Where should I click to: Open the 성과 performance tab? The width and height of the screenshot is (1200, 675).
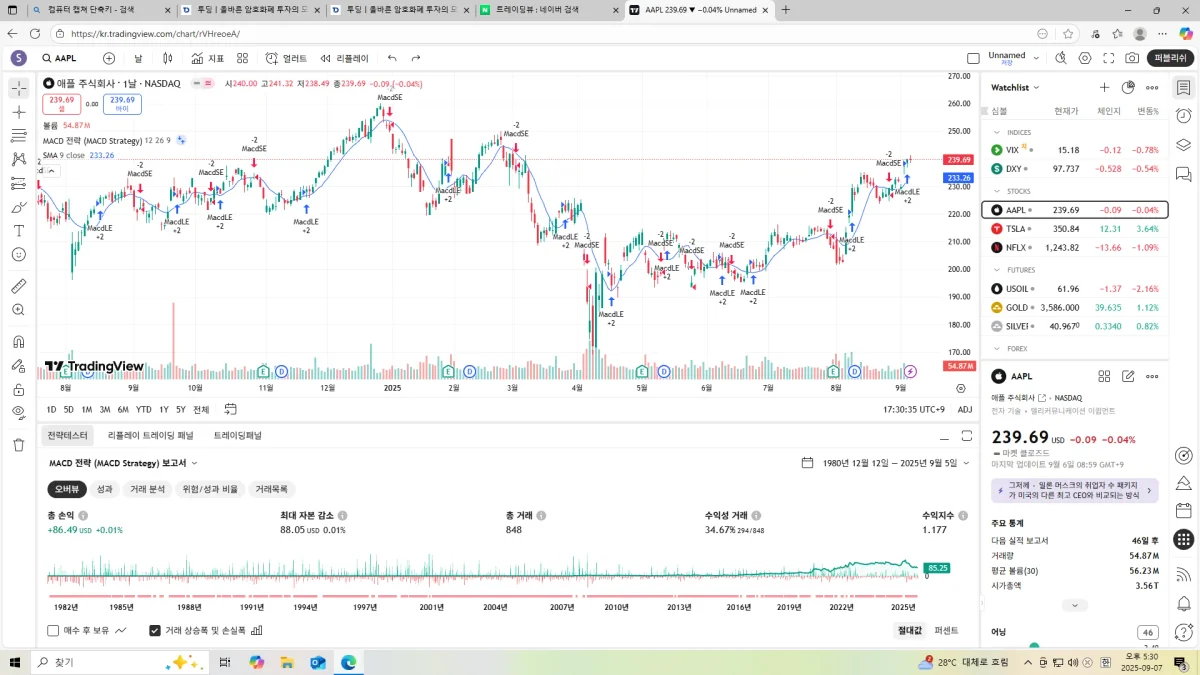[x=104, y=489]
